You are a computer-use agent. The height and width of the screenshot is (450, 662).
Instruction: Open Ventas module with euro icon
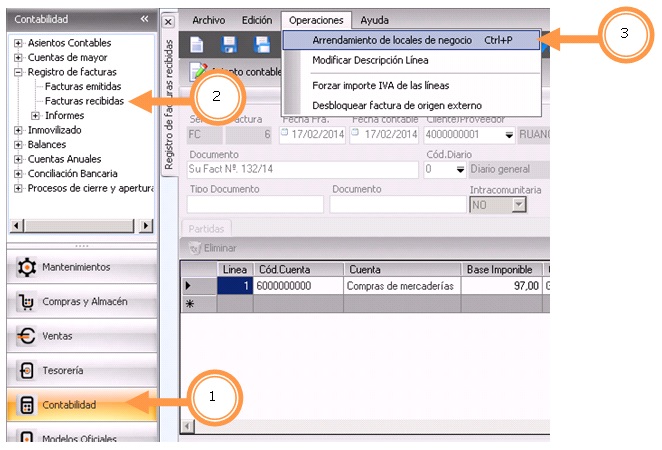[24, 337]
